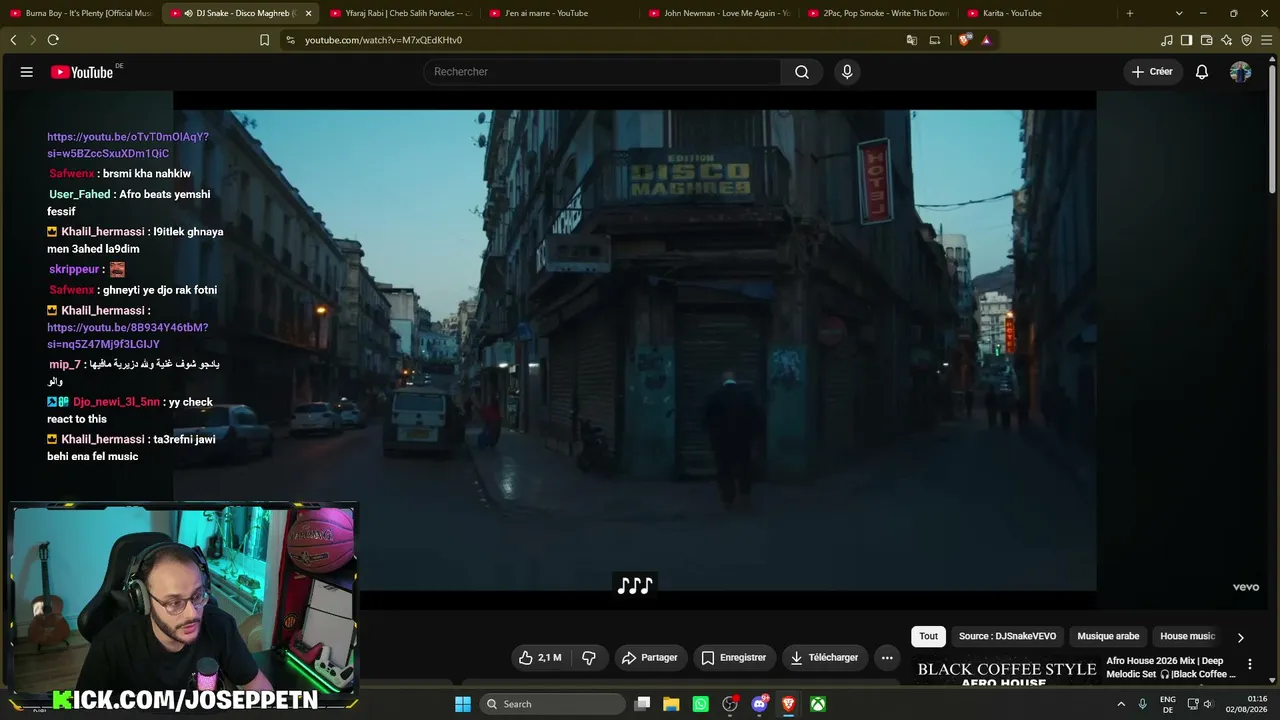Mute audio on DJ Snake tab

pyautogui.click(x=189, y=13)
